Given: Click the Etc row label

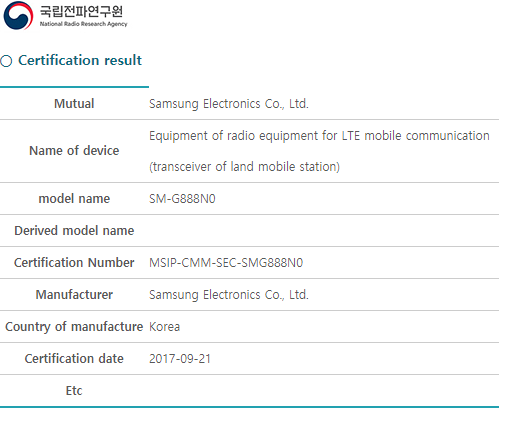Looking at the screenshot, I should coord(74,391).
